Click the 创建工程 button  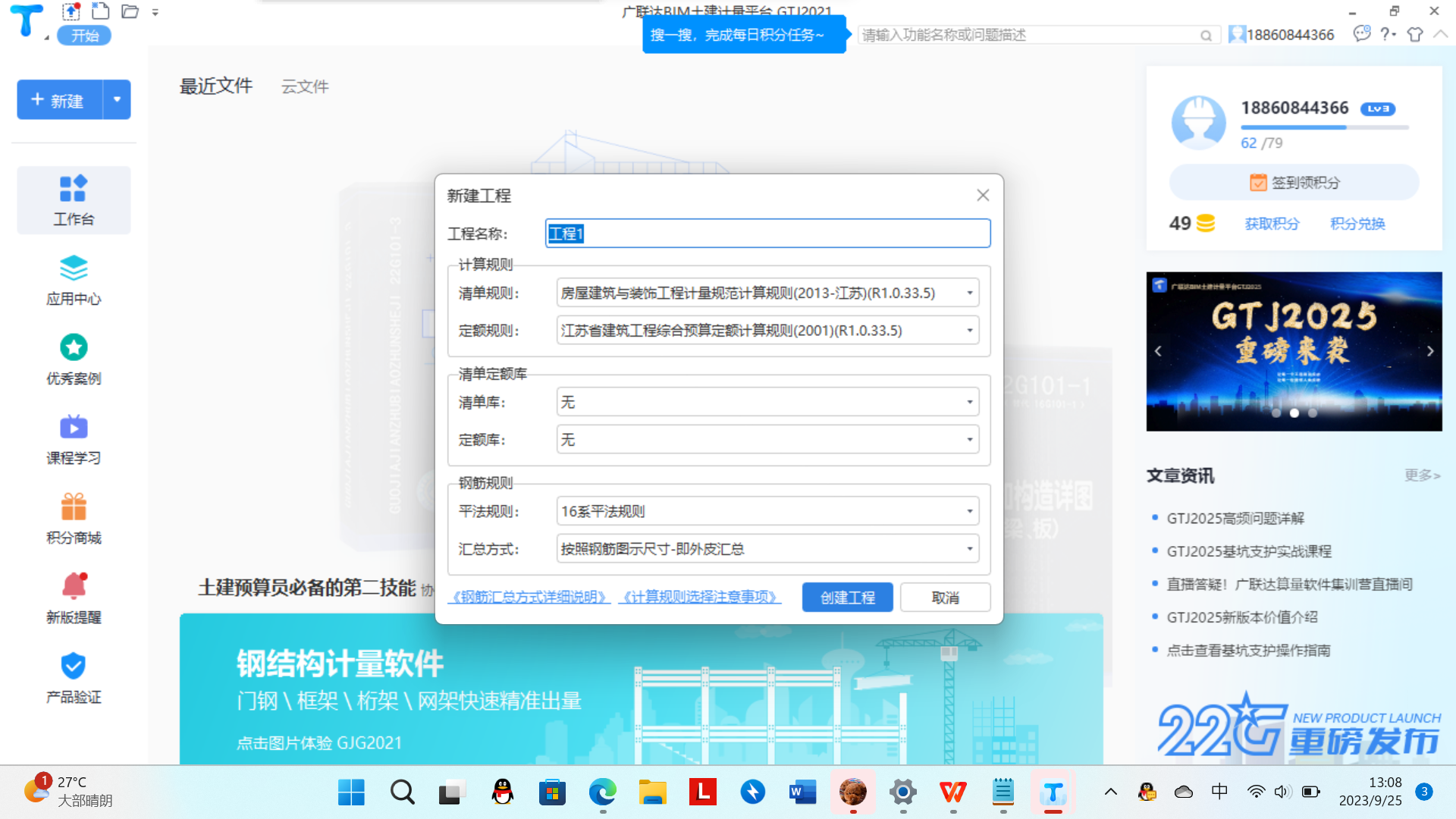click(847, 598)
